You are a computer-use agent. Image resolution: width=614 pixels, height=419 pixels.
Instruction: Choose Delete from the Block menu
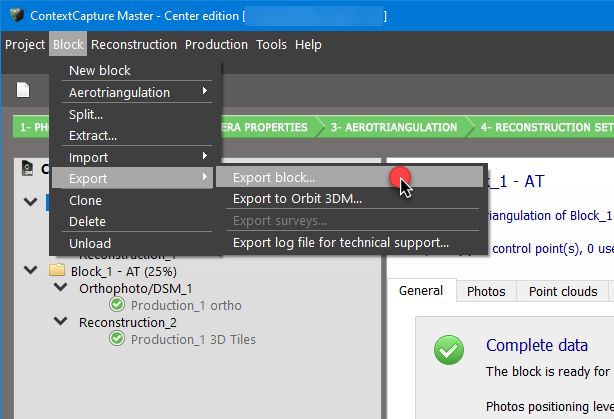pos(137,221)
